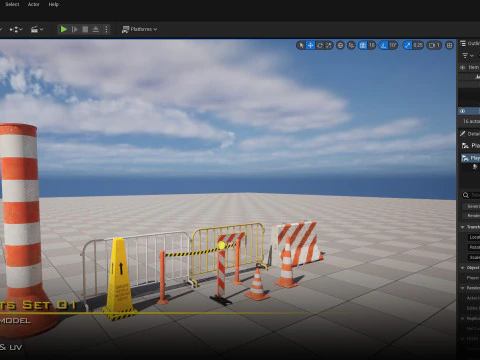Open the Platforms dropdown

coord(139,29)
